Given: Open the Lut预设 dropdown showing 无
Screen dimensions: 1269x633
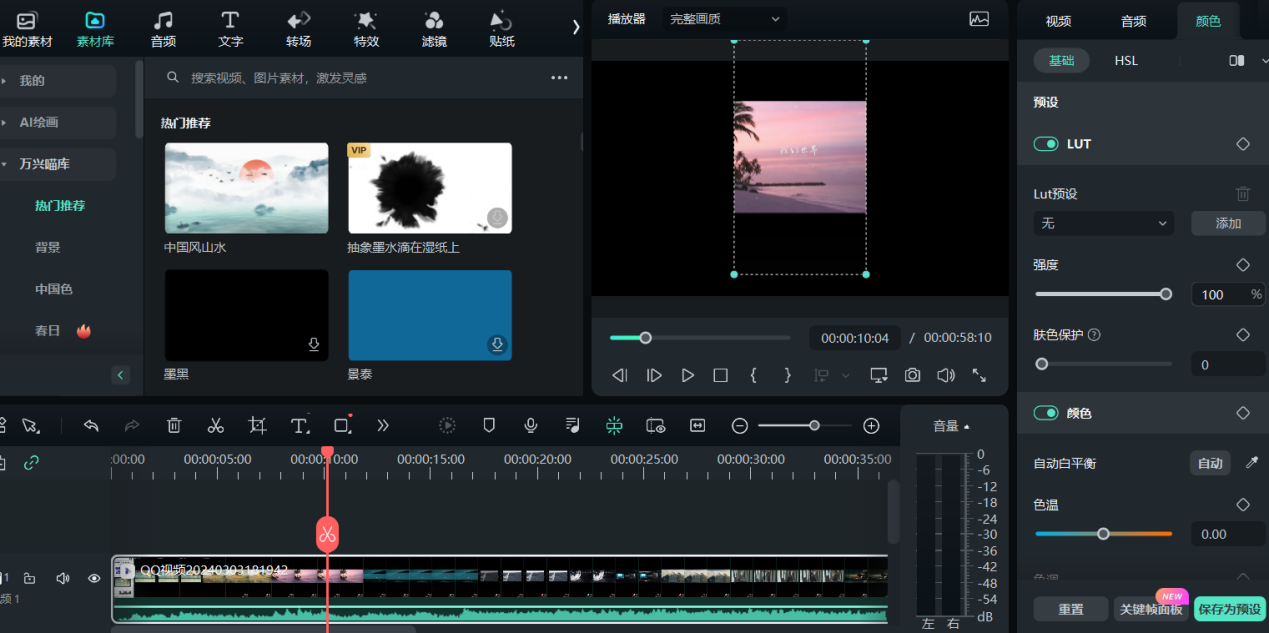Looking at the screenshot, I should (x=1104, y=224).
